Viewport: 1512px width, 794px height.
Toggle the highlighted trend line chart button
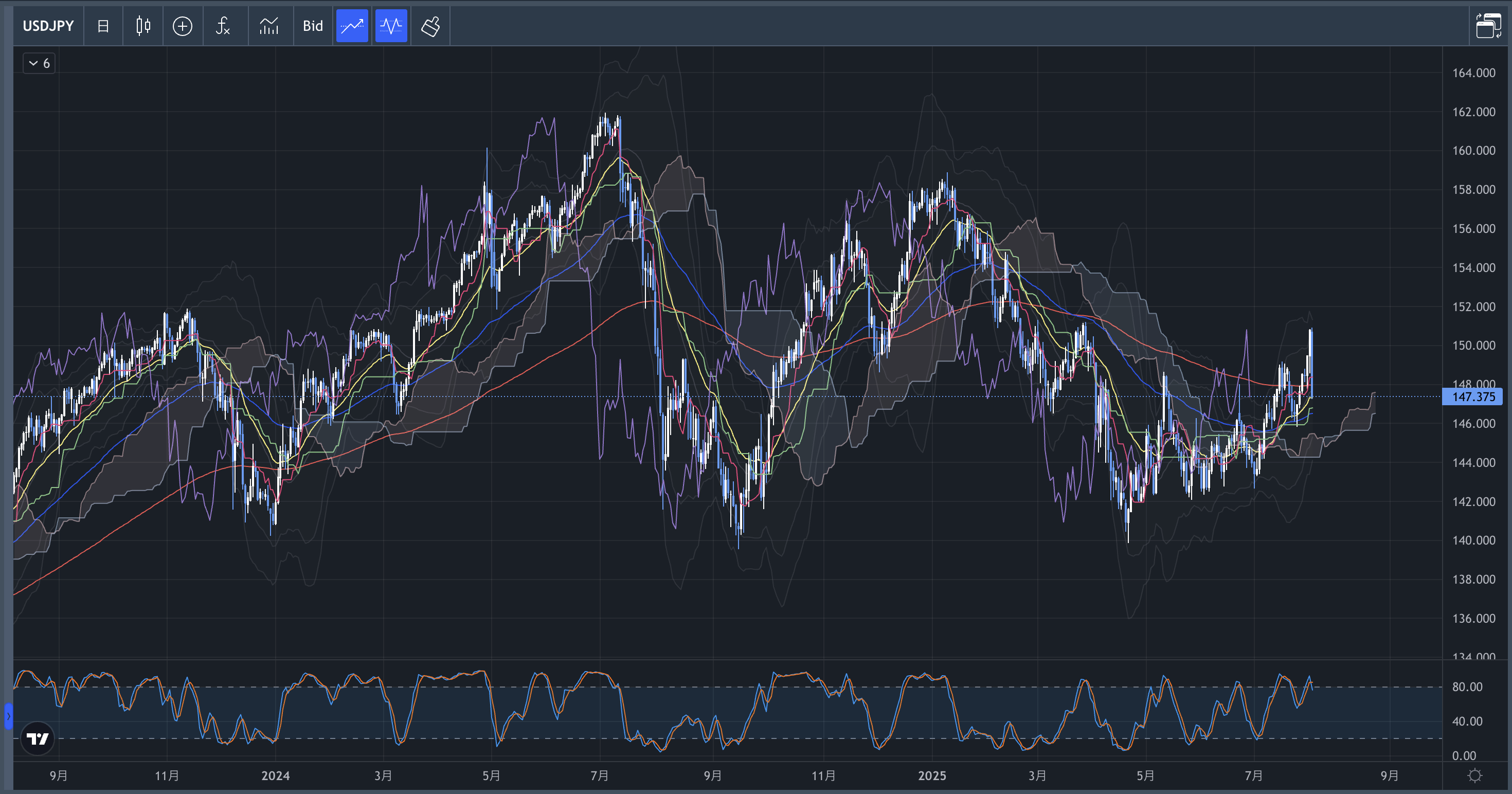point(352,26)
